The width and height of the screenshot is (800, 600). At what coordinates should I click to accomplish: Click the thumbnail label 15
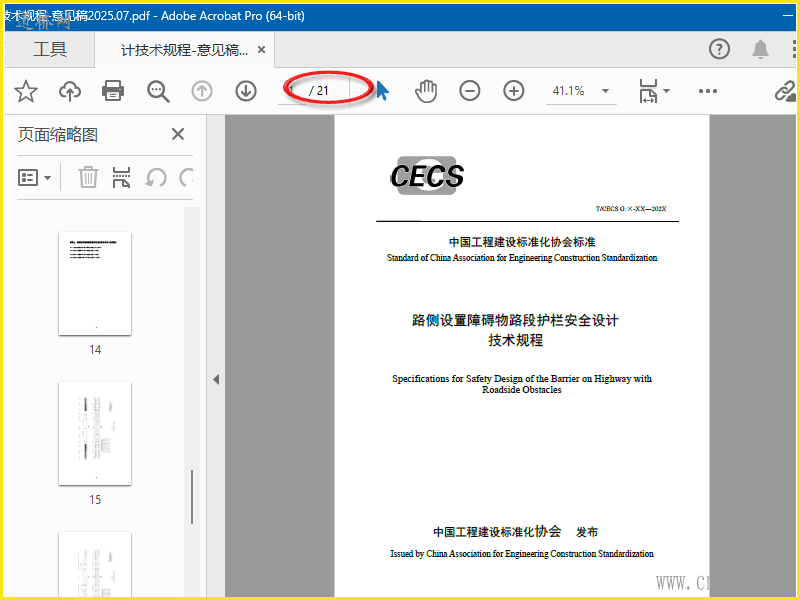click(x=95, y=499)
